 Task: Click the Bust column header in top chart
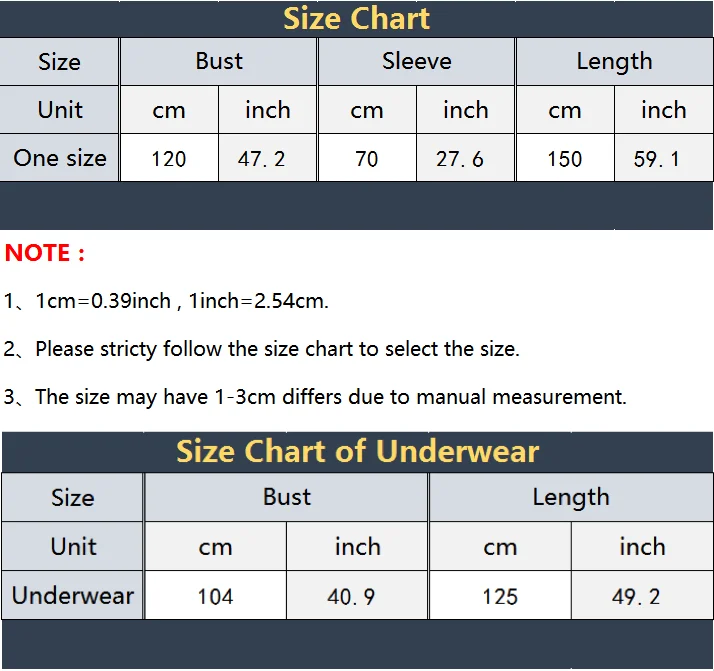tap(219, 61)
